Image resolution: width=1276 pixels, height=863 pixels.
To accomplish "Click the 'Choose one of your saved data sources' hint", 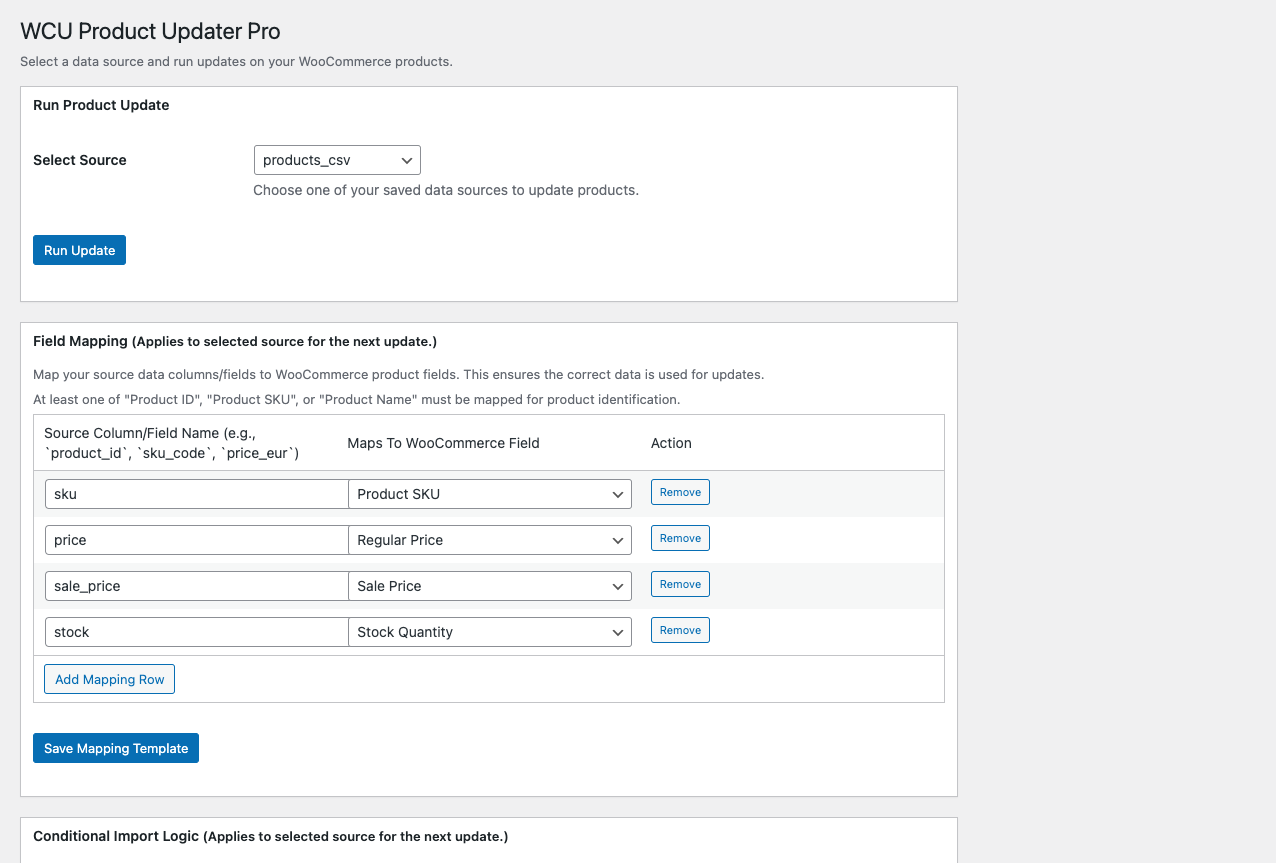I will (x=446, y=190).
